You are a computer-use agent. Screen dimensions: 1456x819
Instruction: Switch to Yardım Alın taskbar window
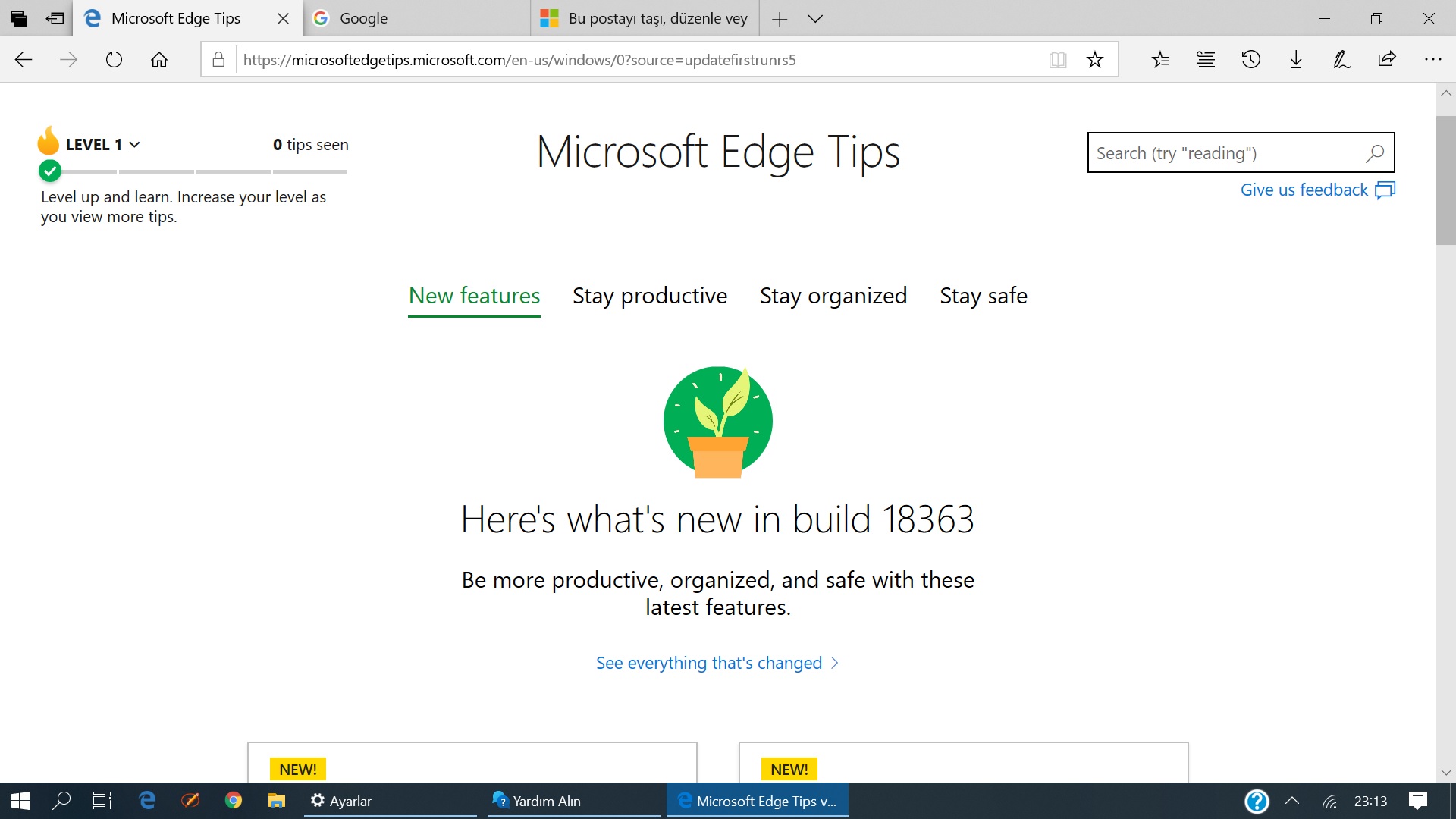[x=574, y=801]
